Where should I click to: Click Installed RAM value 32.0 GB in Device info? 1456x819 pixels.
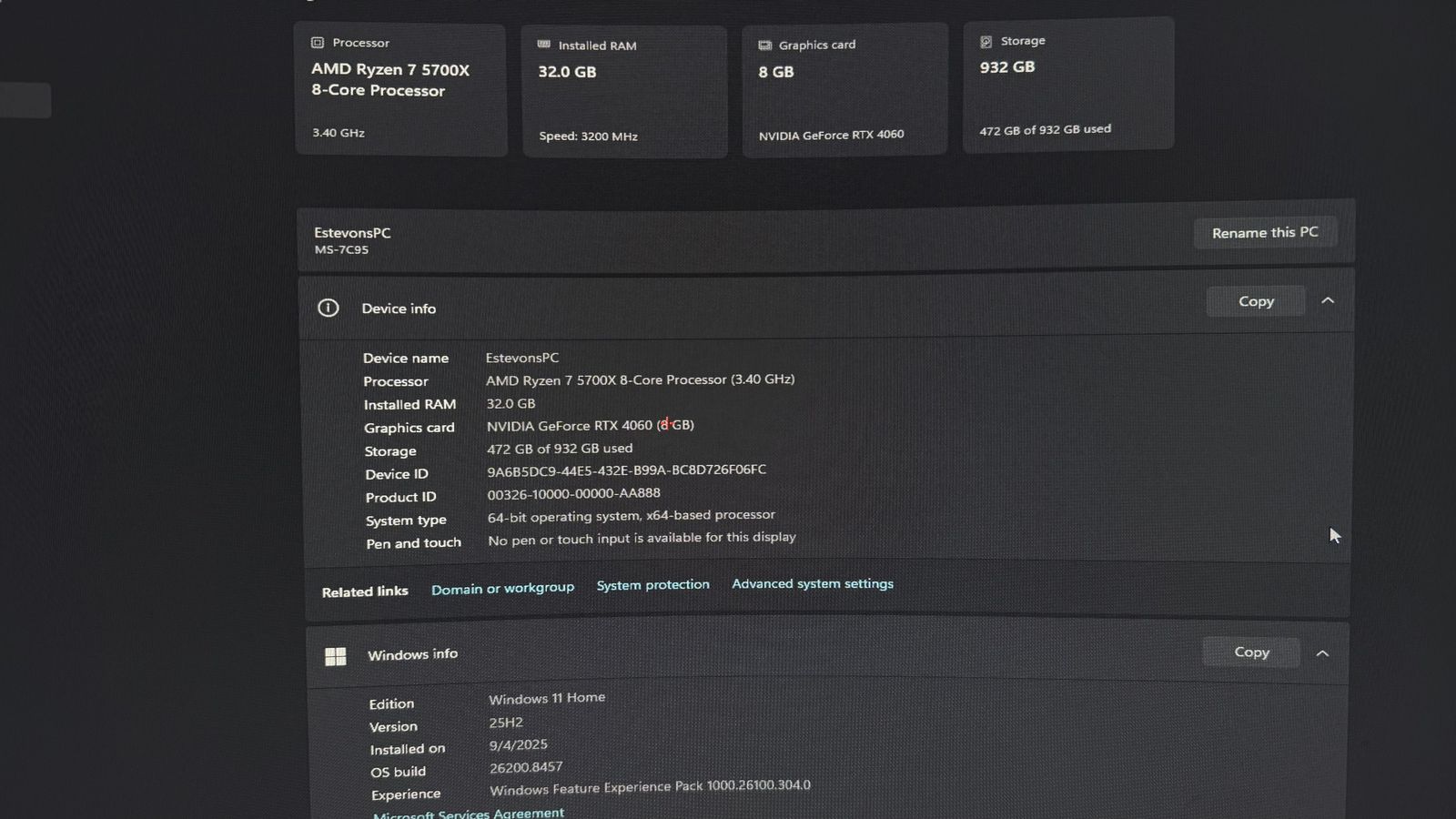511,403
